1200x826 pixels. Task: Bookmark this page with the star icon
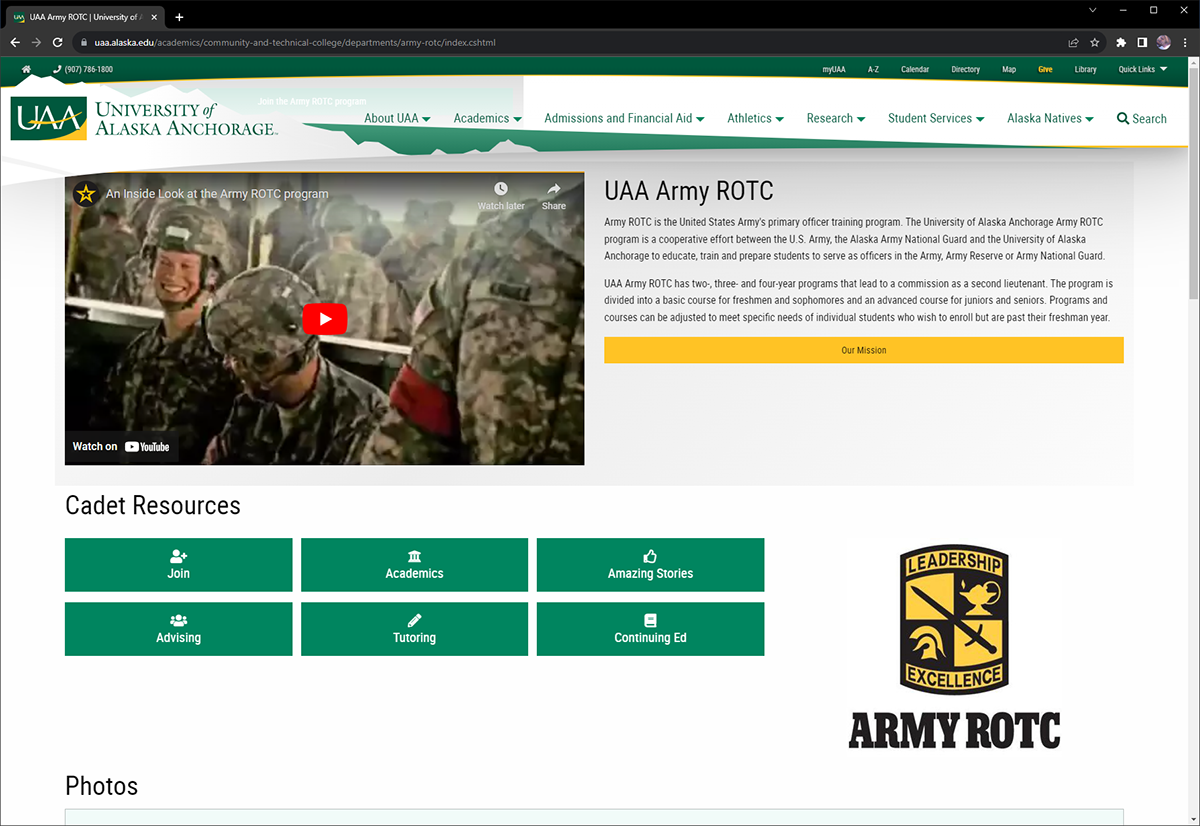[x=1095, y=43]
